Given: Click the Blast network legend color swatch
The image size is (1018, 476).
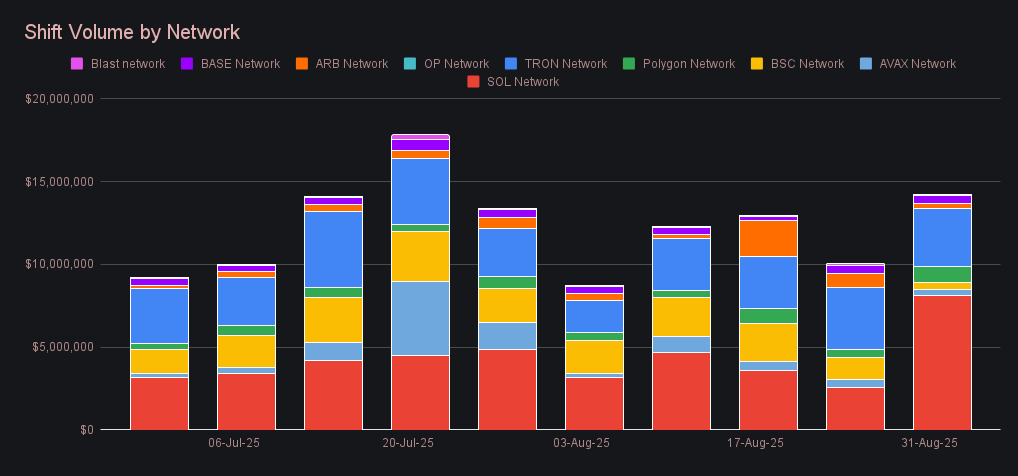Looking at the screenshot, I should (77, 64).
